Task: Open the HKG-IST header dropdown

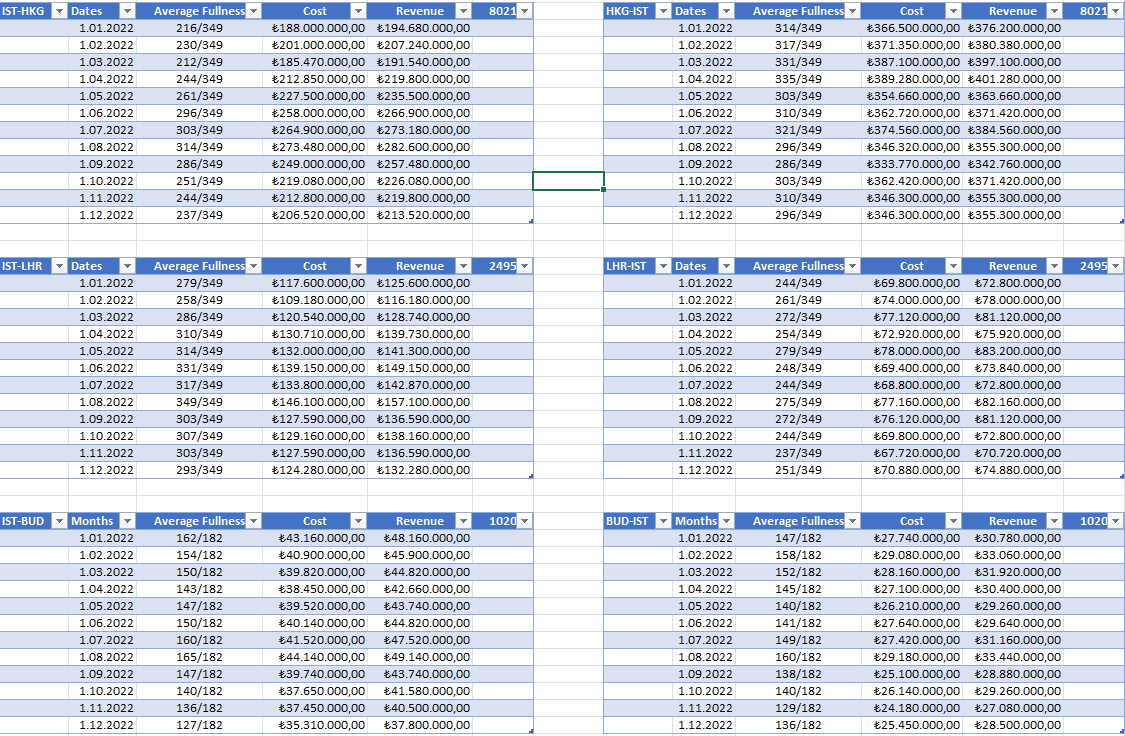Action: pos(663,11)
